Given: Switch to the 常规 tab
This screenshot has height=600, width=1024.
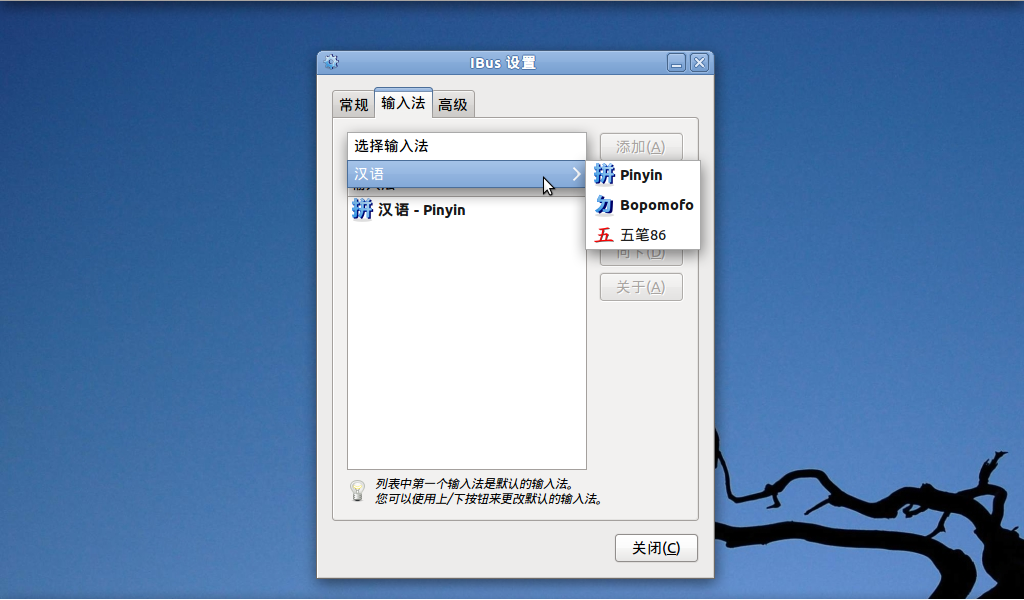Looking at the screenshot, I should (x=353, y=104).
